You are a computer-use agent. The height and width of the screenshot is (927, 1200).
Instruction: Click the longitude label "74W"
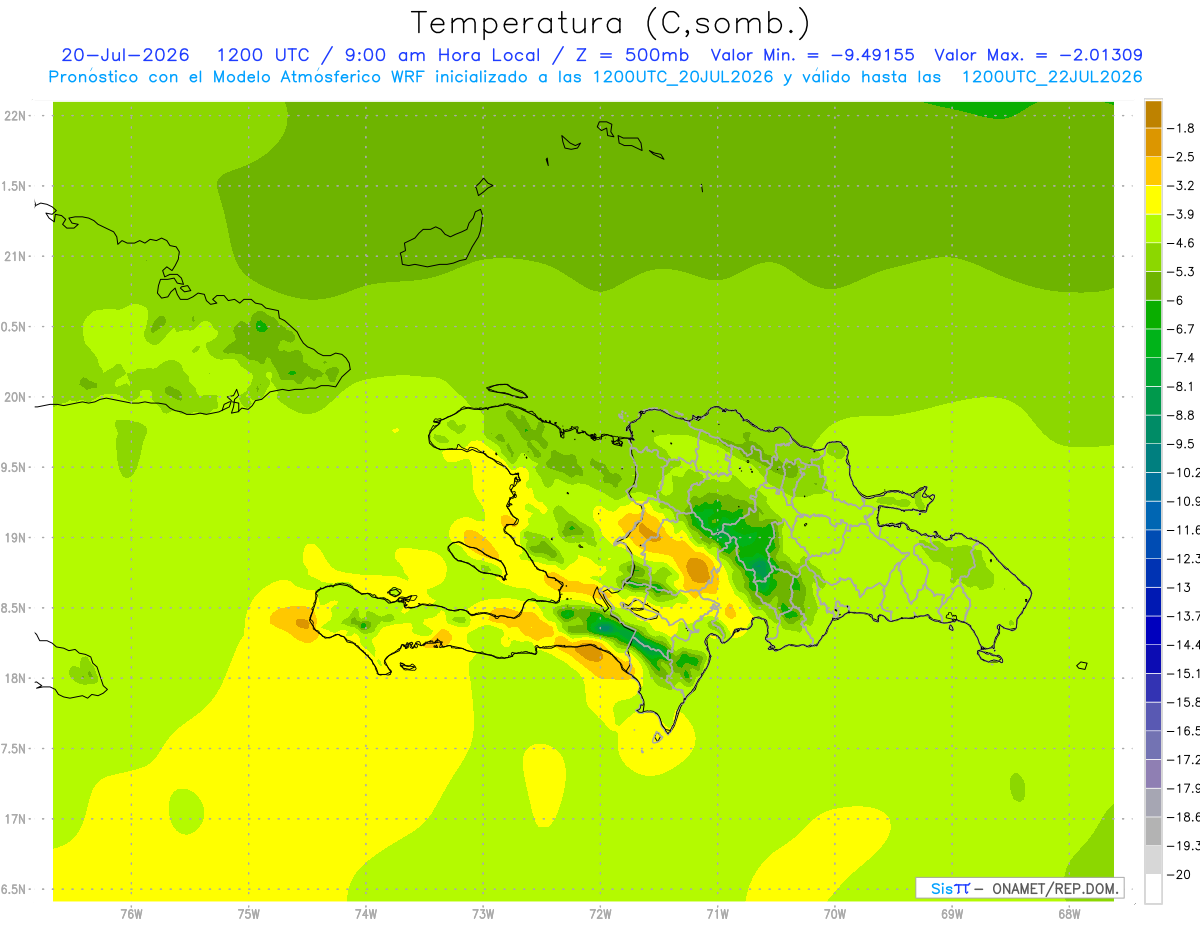[x=365, y=913]
